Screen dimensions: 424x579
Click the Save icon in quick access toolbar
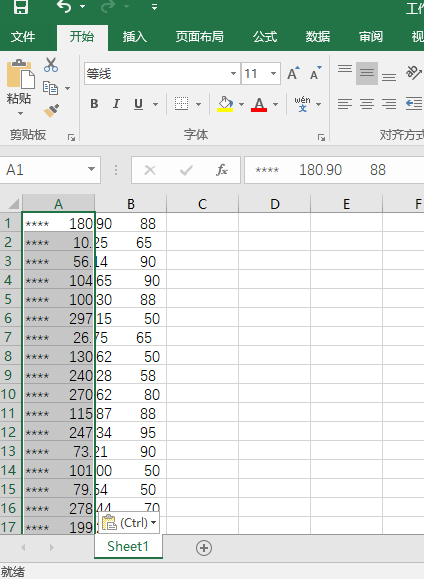tap(21, 7)
